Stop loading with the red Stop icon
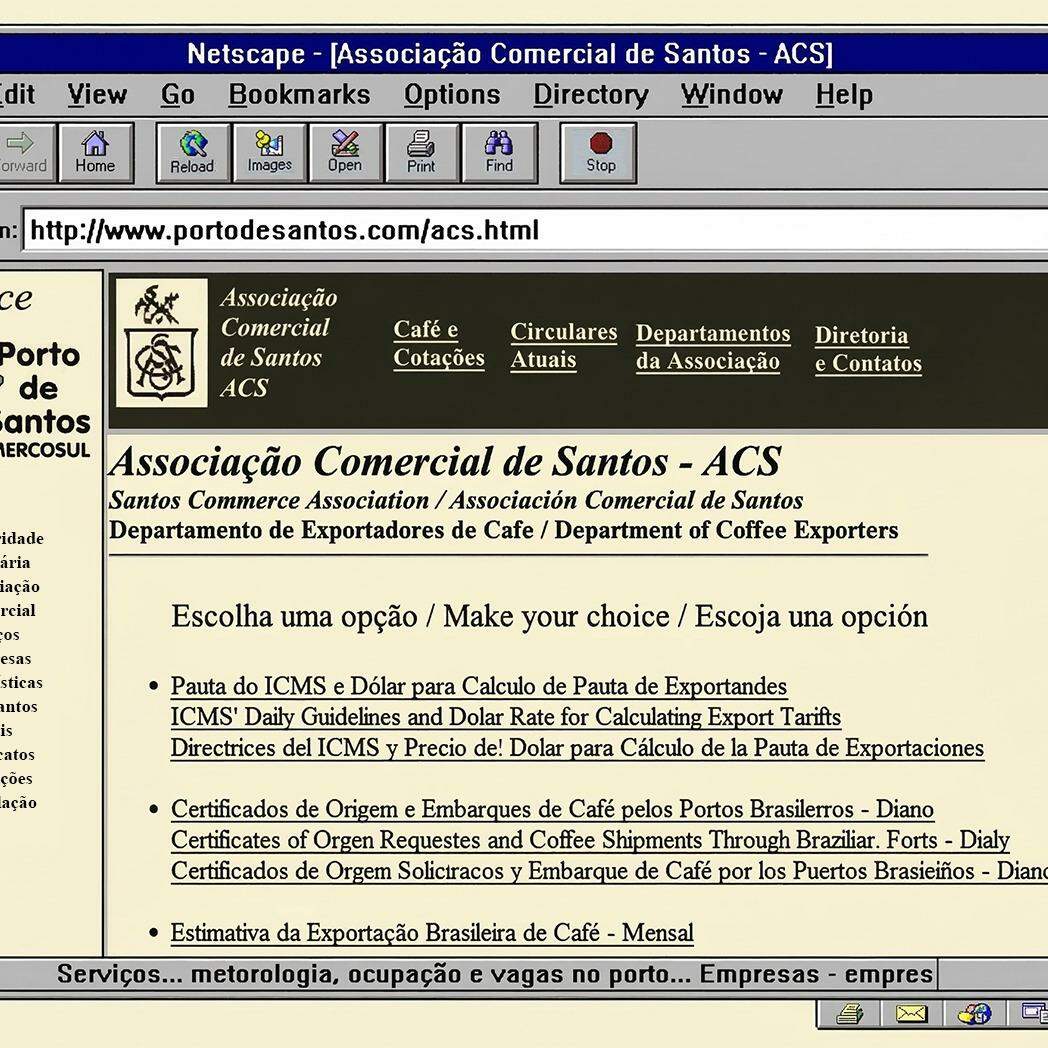This screenshot has height=1048, width=1048. coord(599,152)
